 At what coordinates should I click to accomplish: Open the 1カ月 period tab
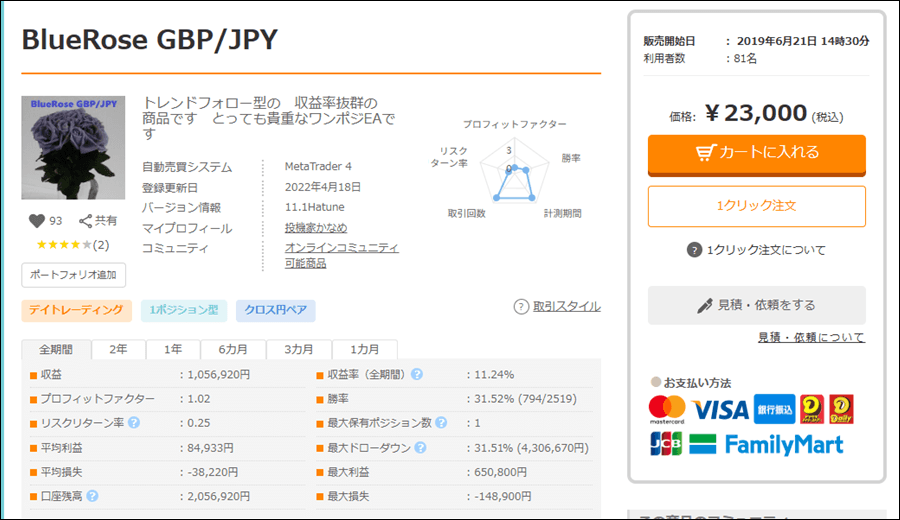click(x=364, y=350)
